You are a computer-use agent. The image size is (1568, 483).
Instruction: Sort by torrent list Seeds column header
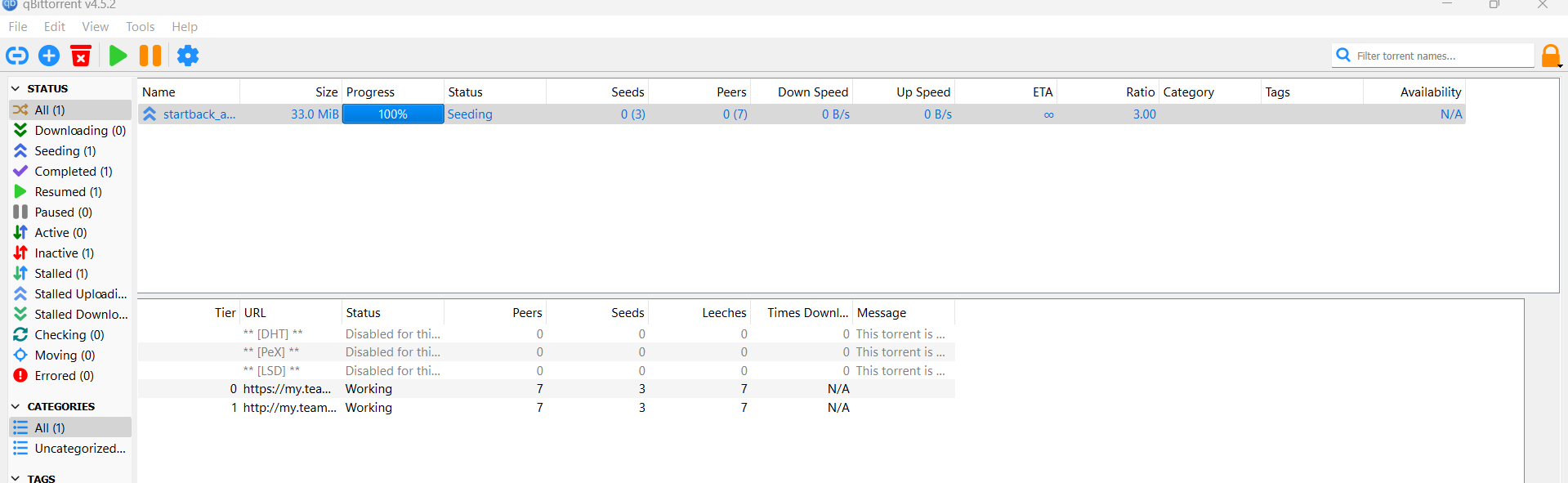(x=597, y=92)
